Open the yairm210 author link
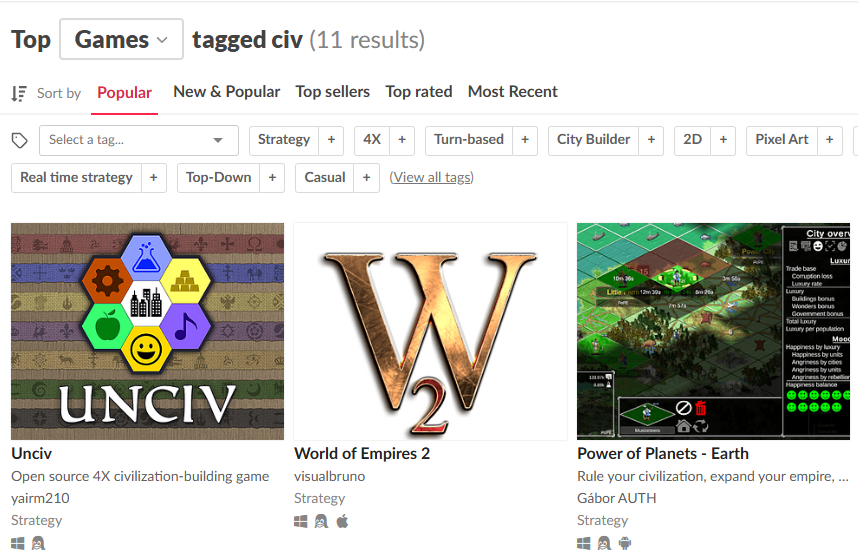Screen dimensions: 858x558 tap(40, 498)
